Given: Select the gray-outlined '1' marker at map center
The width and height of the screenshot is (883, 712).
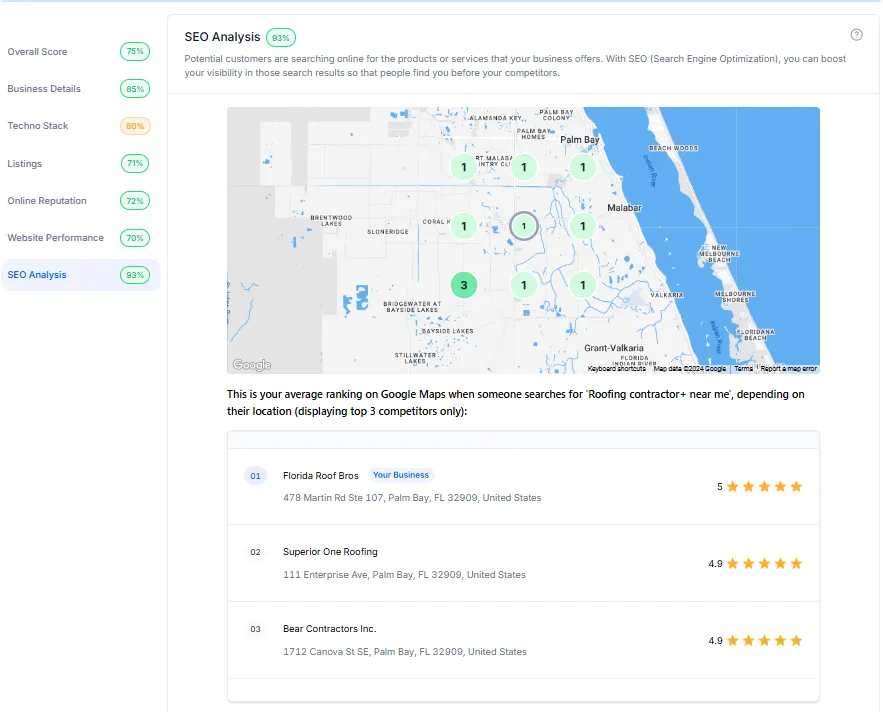Looking at the screenshot, I should coord(524,226).
